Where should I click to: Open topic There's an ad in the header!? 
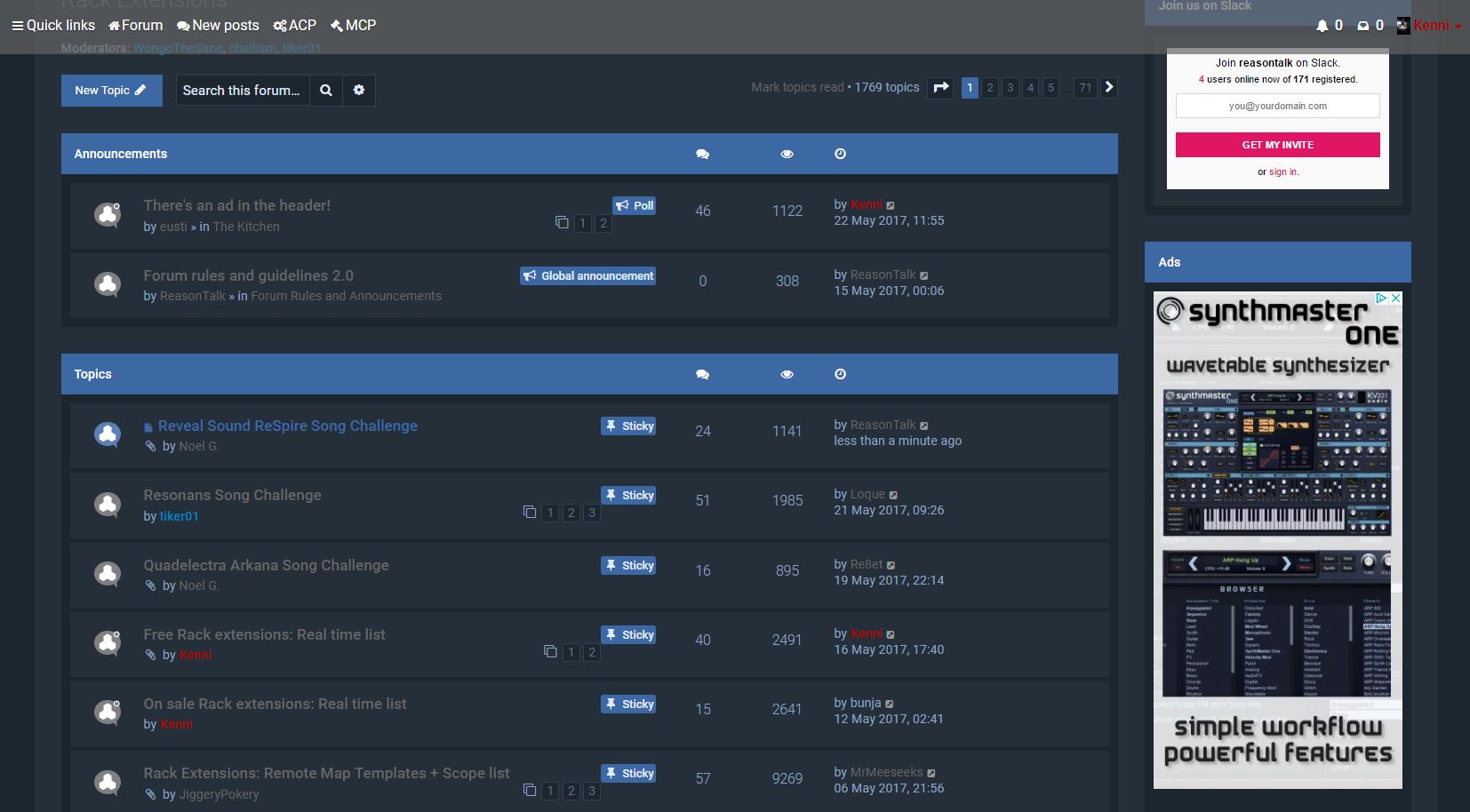point(237,205)
